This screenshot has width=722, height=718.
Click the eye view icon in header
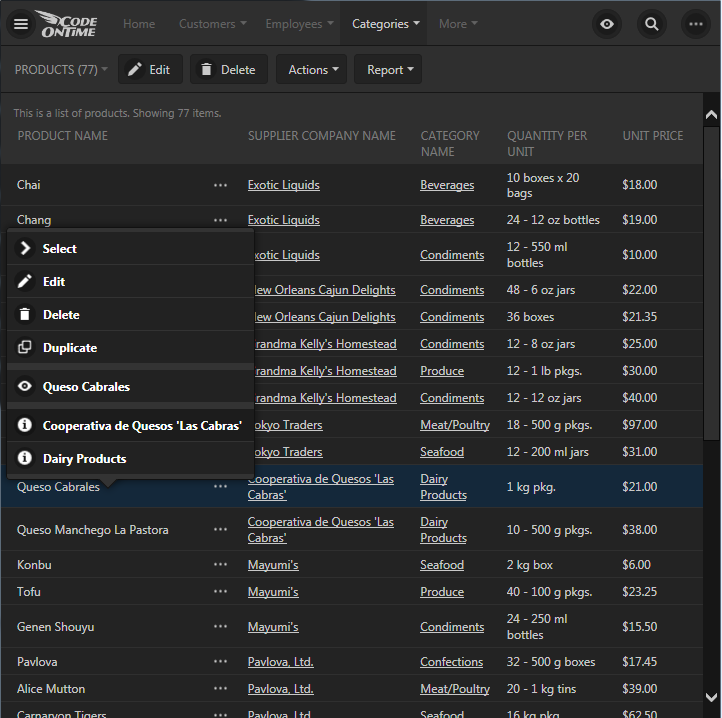click(x=607, y=24)
